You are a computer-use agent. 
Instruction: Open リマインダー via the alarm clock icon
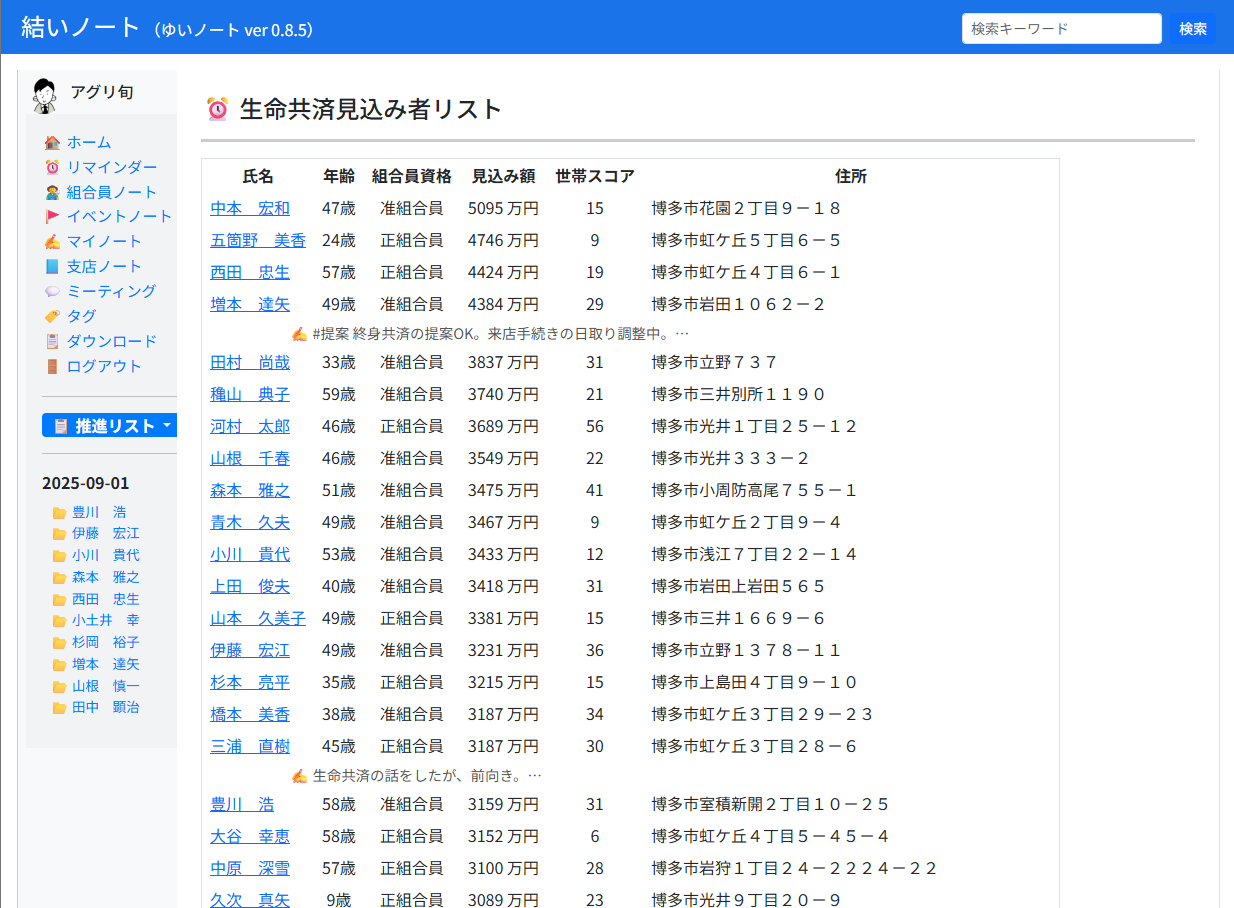(x=53, y=167)
